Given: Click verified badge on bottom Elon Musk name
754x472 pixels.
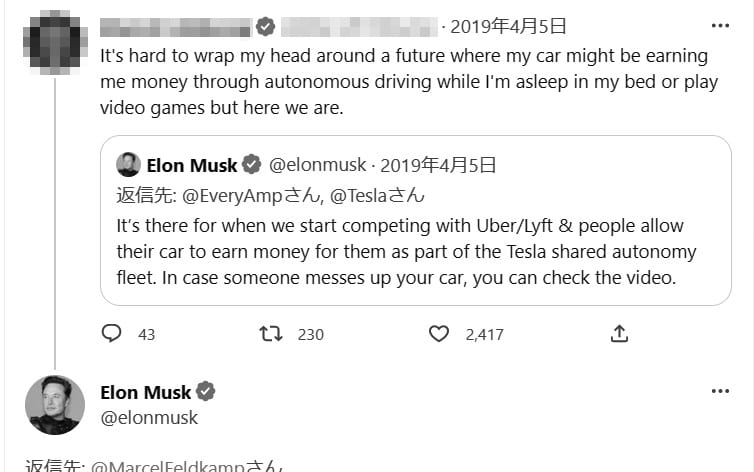Looking at the screenshot, I should (205, 392).
